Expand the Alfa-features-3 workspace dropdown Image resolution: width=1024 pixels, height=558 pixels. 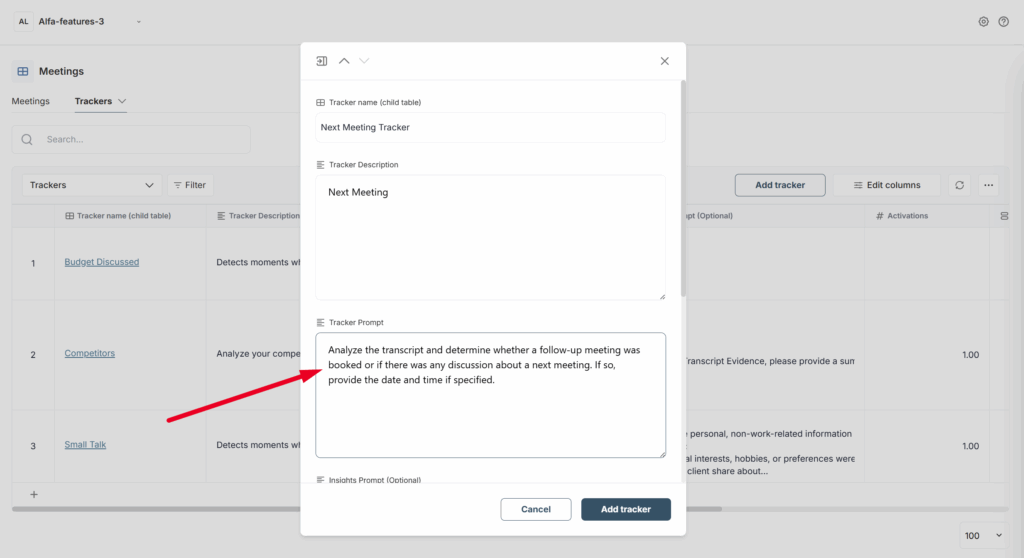click(x=138, y=21)
